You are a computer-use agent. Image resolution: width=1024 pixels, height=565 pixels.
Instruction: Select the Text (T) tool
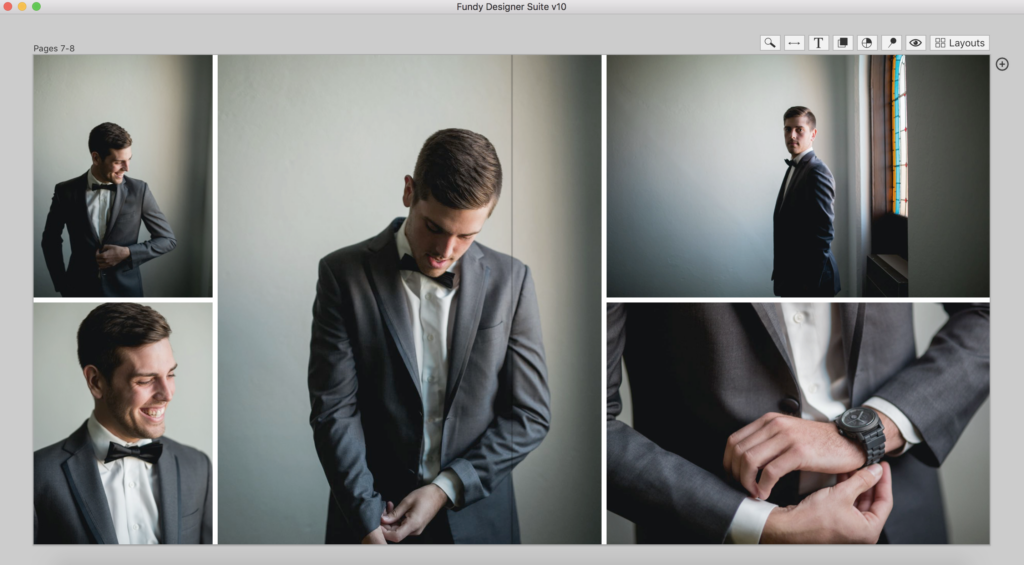[x=818, y=43]
